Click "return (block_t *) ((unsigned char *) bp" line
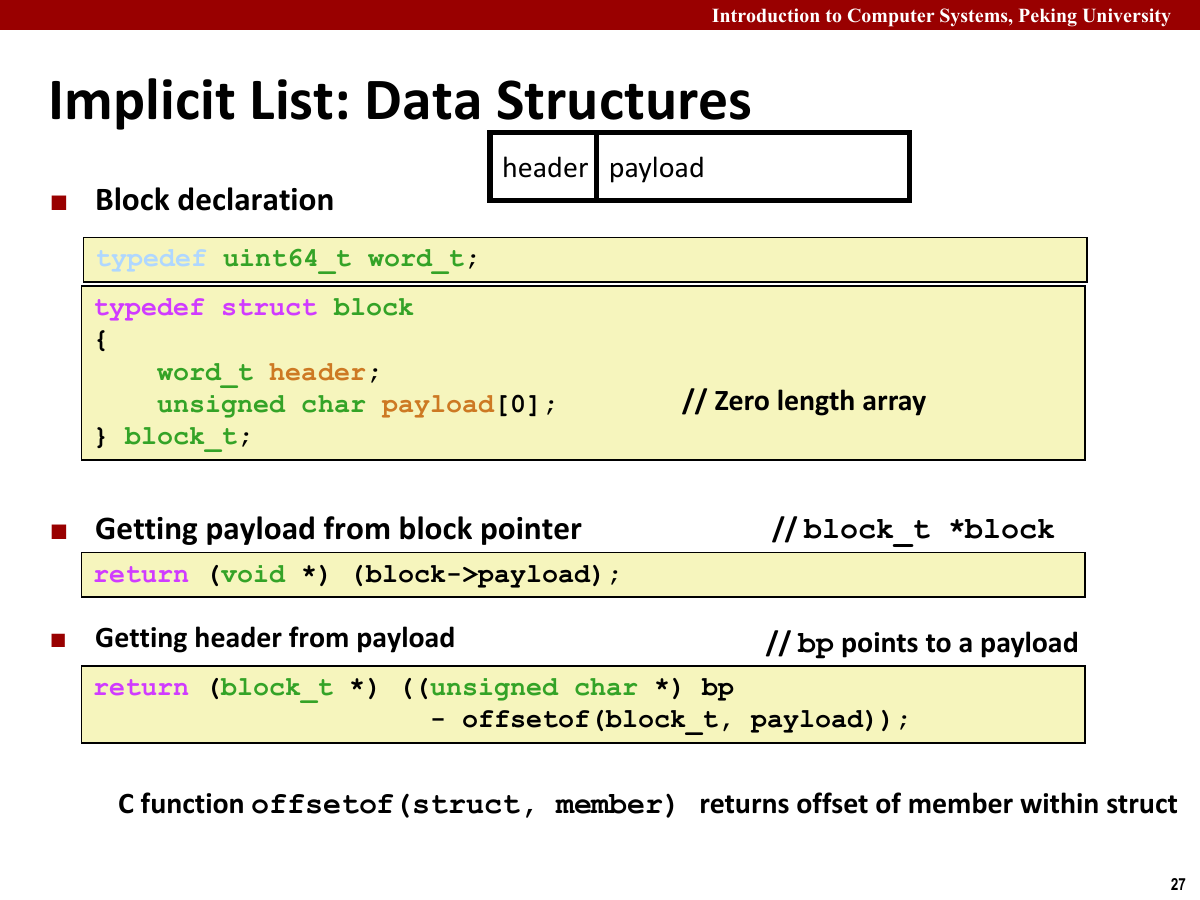The image size is (1200, 900). pos(413,688)
